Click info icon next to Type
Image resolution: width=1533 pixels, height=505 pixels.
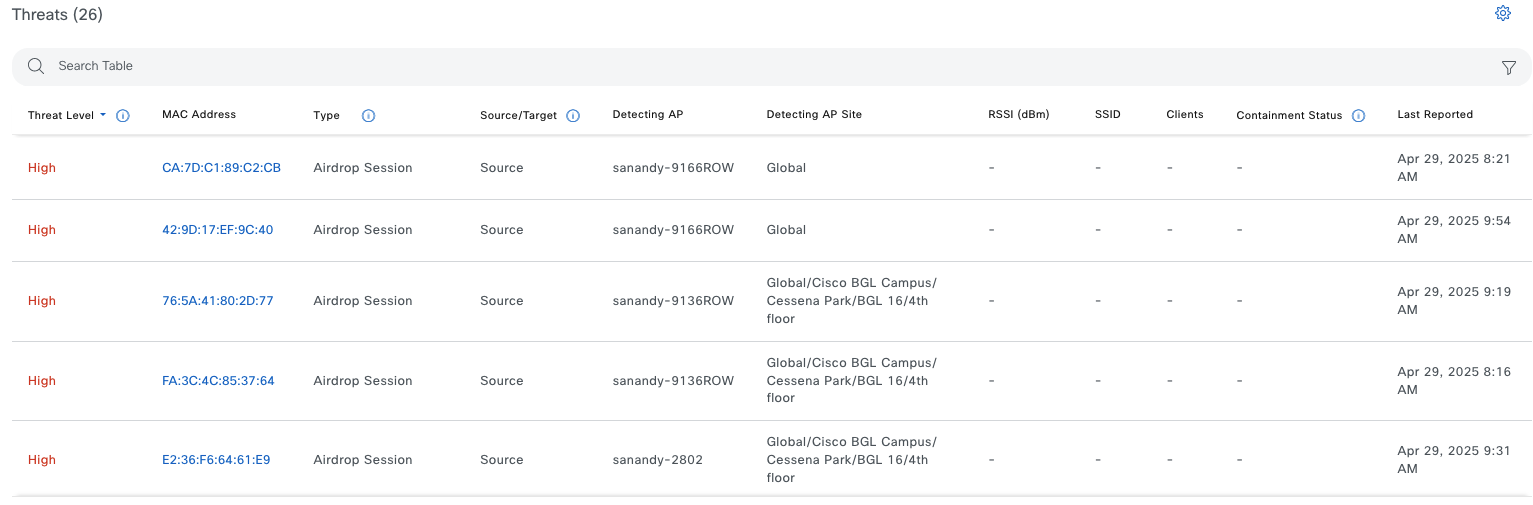click(x=368, y=116)
